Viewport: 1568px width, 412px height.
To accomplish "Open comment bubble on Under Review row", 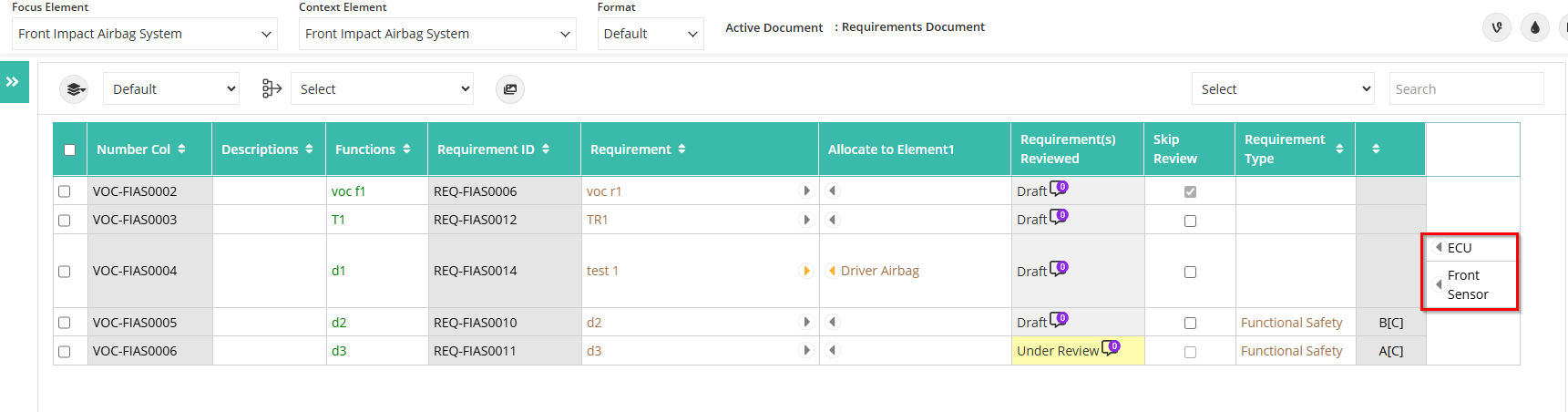I will [1111, 348].
